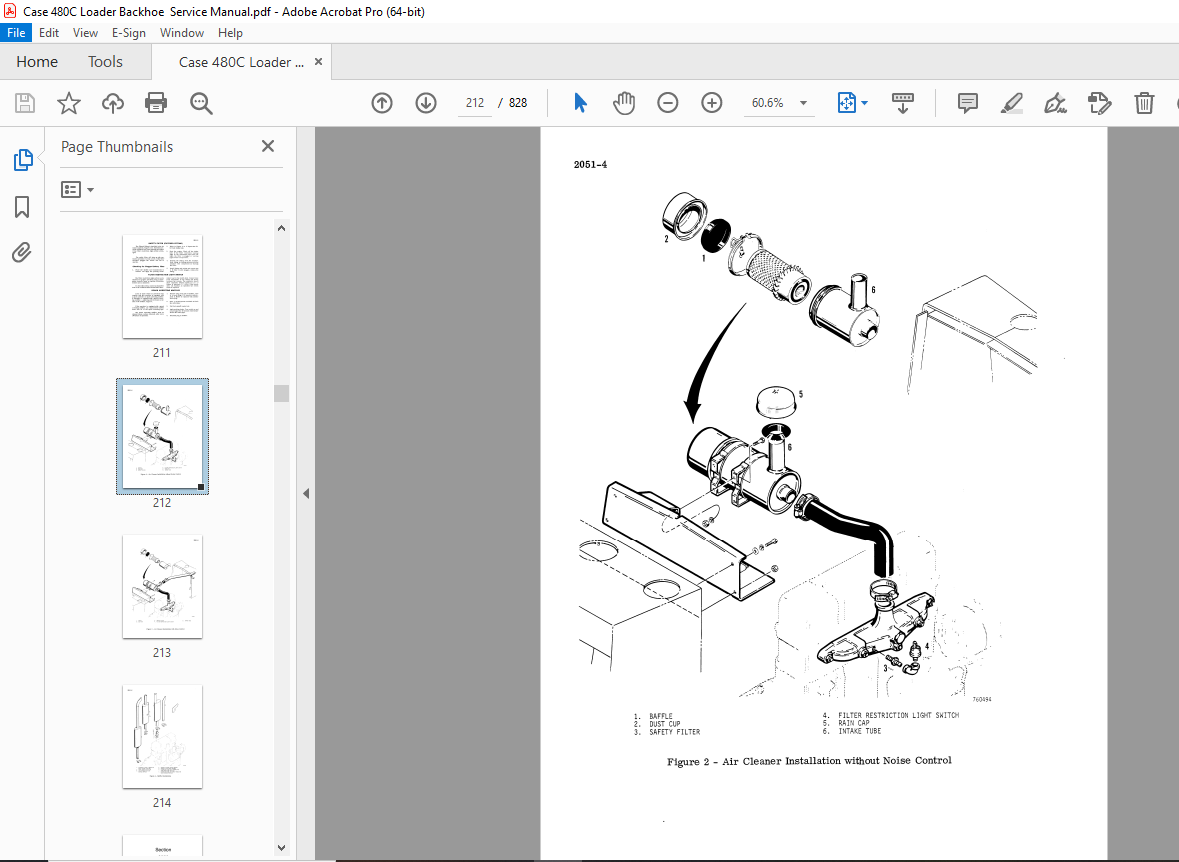Upload file to cloud icon
This screenshot has height=862, width=1179.
[x=113, y=103]
